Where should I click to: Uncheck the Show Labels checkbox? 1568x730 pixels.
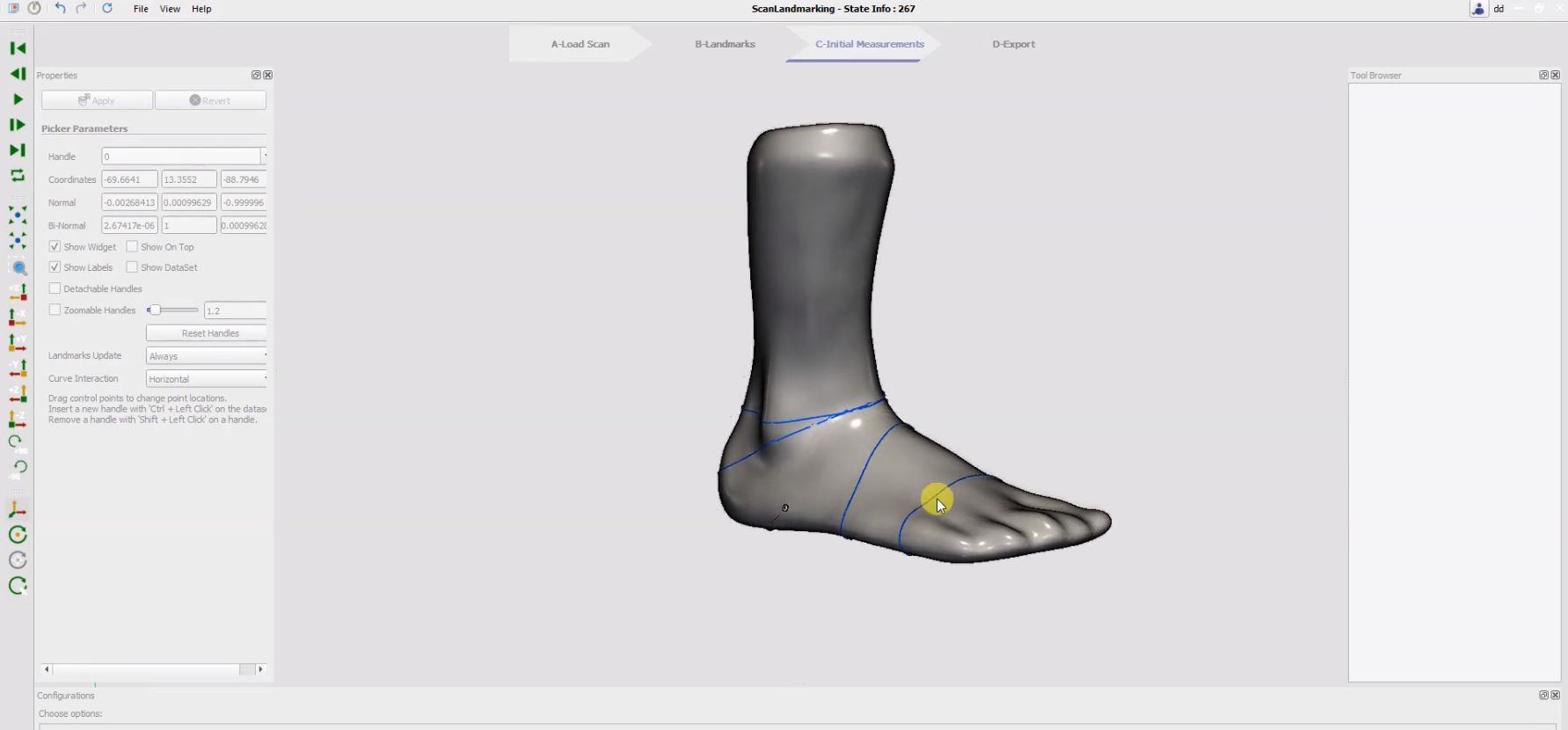(55, 266)
